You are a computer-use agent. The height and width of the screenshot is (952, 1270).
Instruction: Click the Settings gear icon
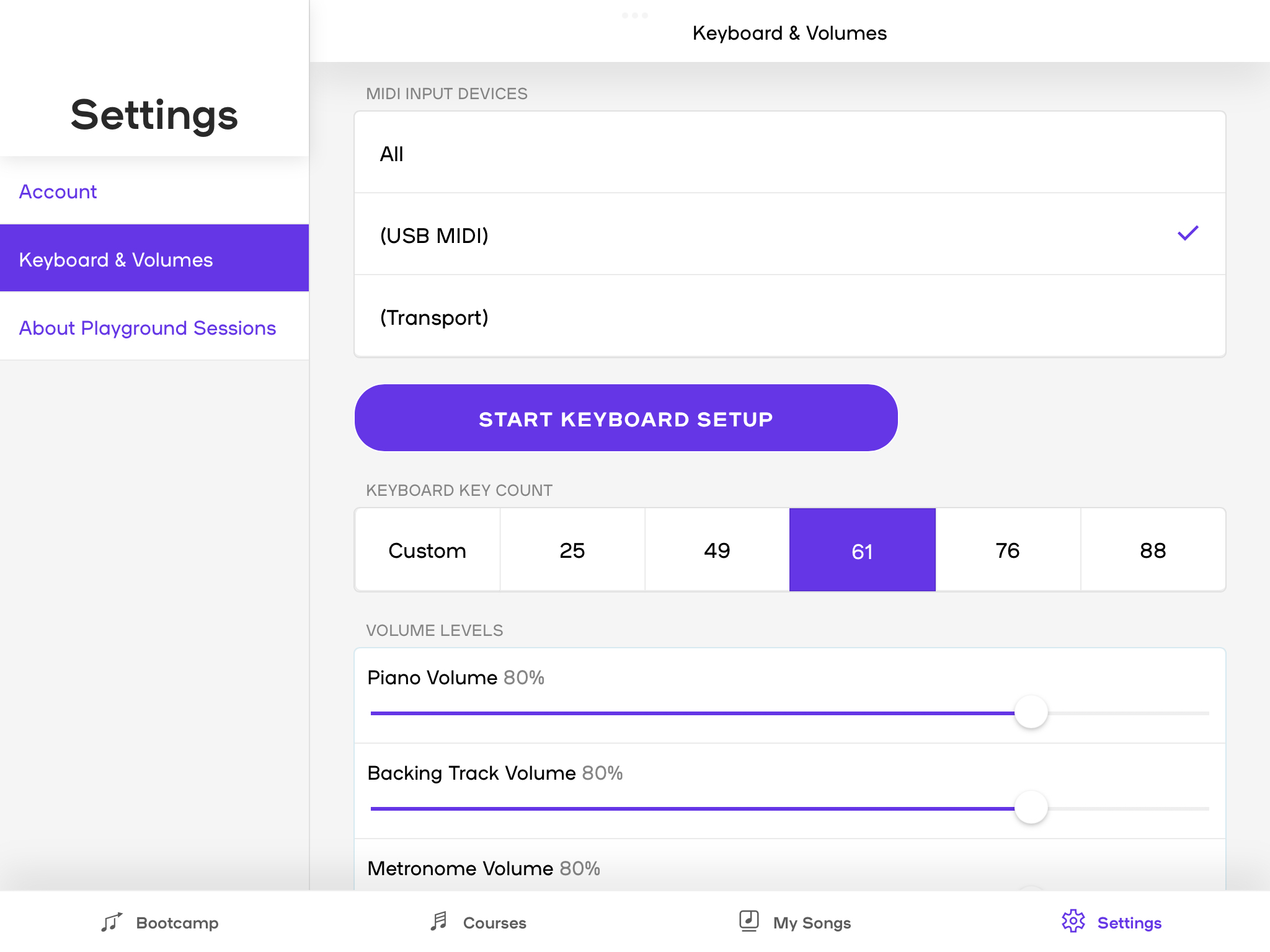point(1073,922)
